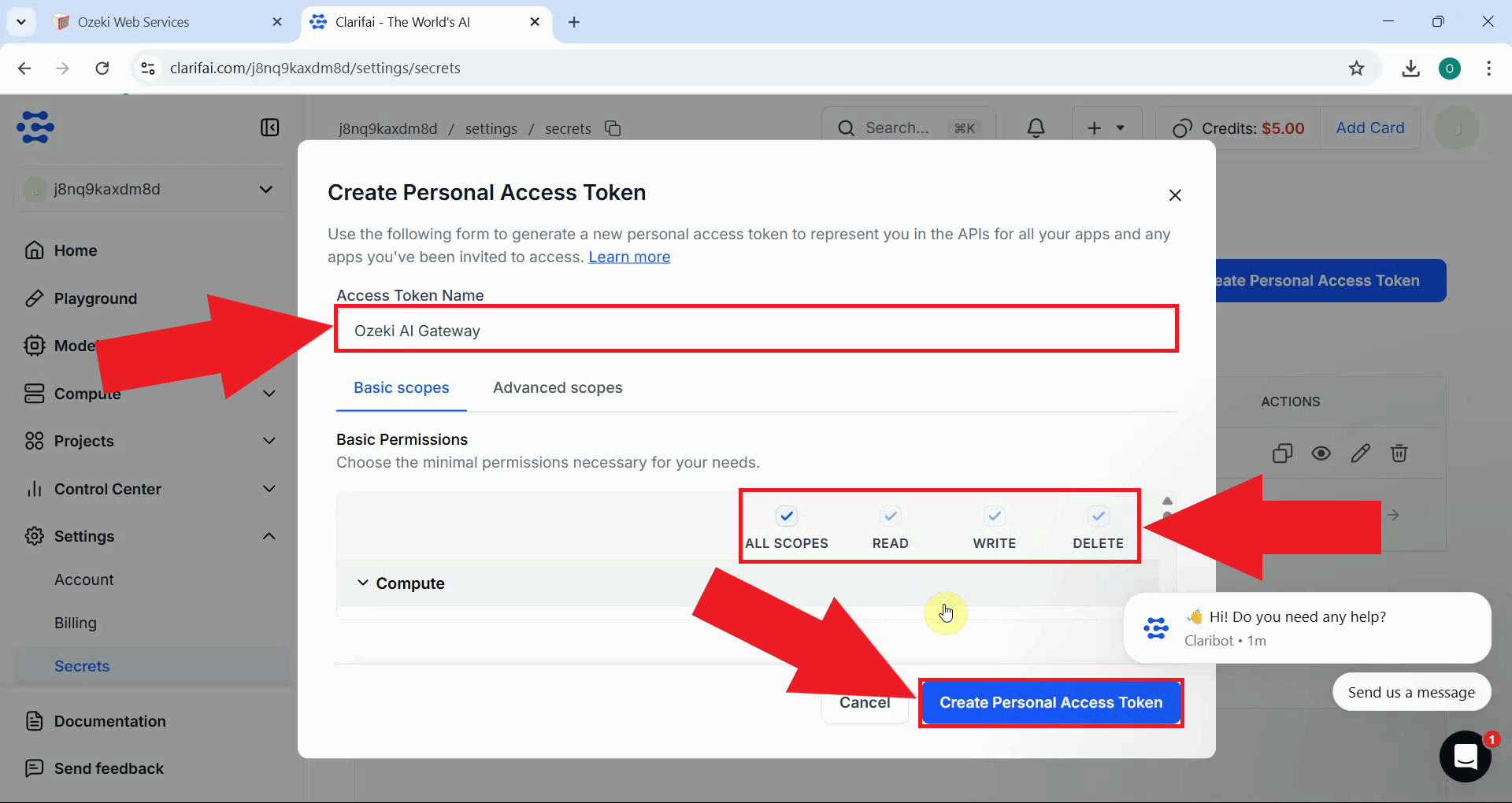Open the Claribot chat bubble
Viewport: 1512px width, 803px height.
1466,756
